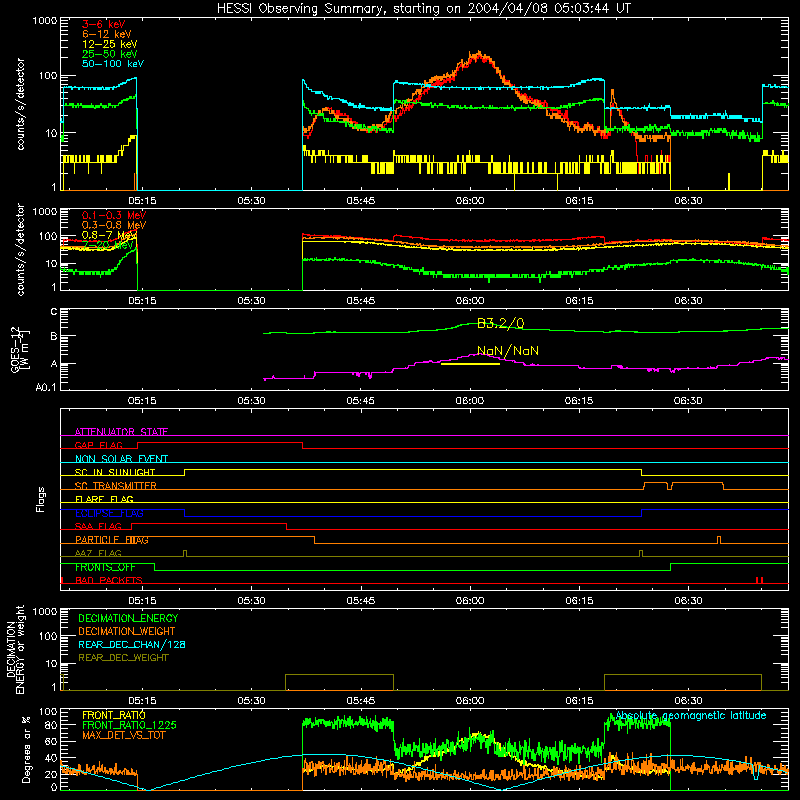
Task: Select the BAD_PACKETS flag label
Action: click(x=109, y=580)
